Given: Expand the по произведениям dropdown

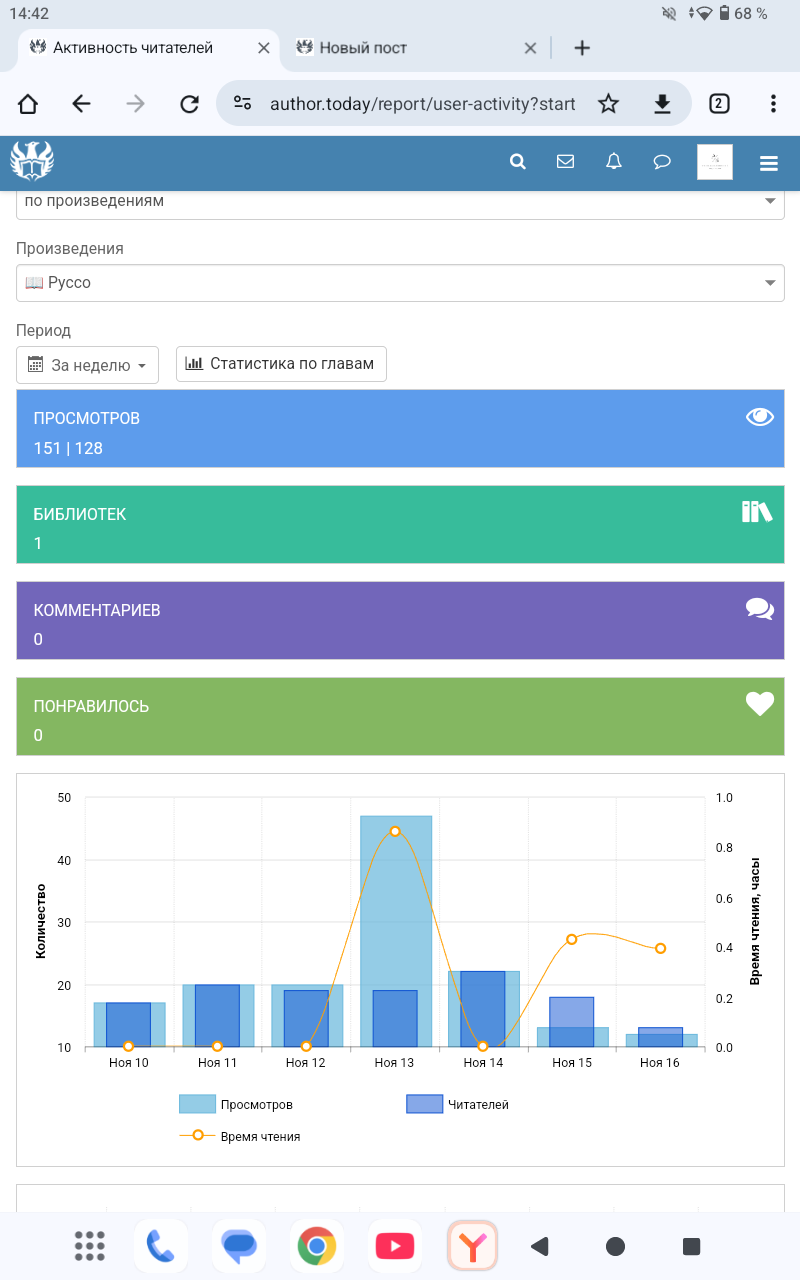Looking at the screenshot, I should tap(400, 202).
